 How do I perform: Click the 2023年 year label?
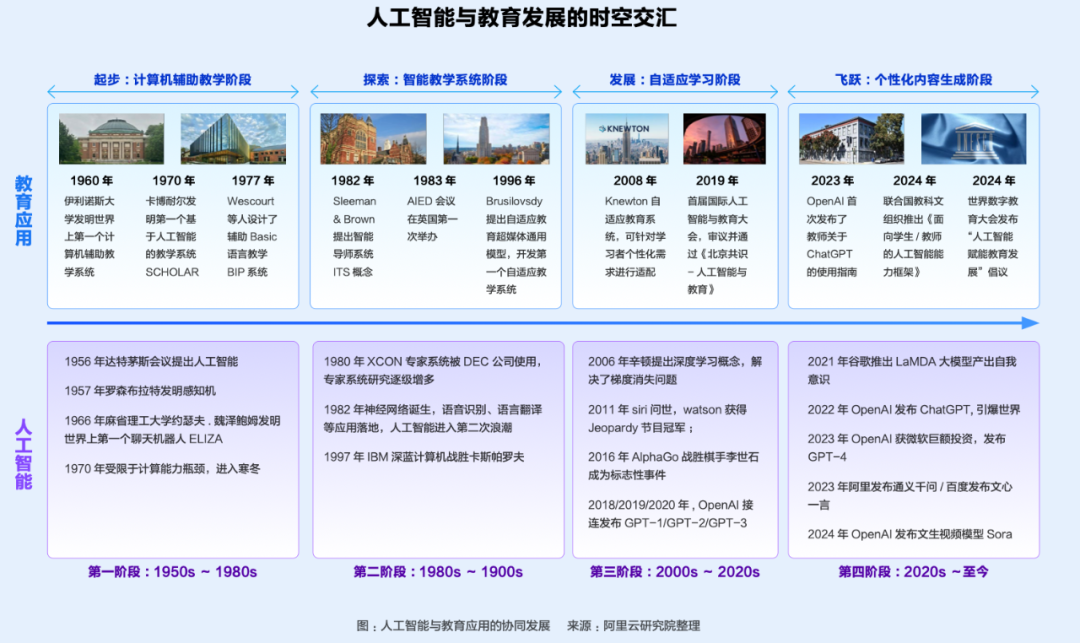point(833,180)
